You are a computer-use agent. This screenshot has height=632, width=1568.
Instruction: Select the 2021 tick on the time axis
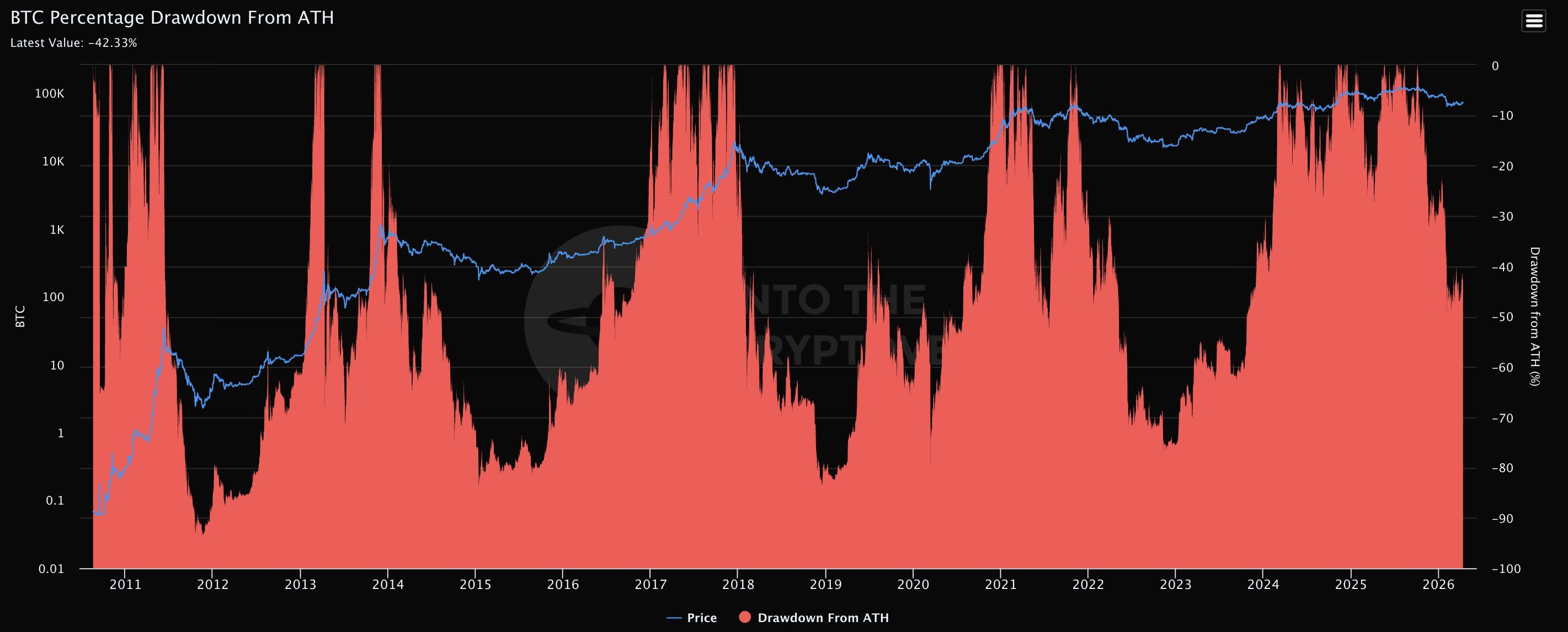1001,585
